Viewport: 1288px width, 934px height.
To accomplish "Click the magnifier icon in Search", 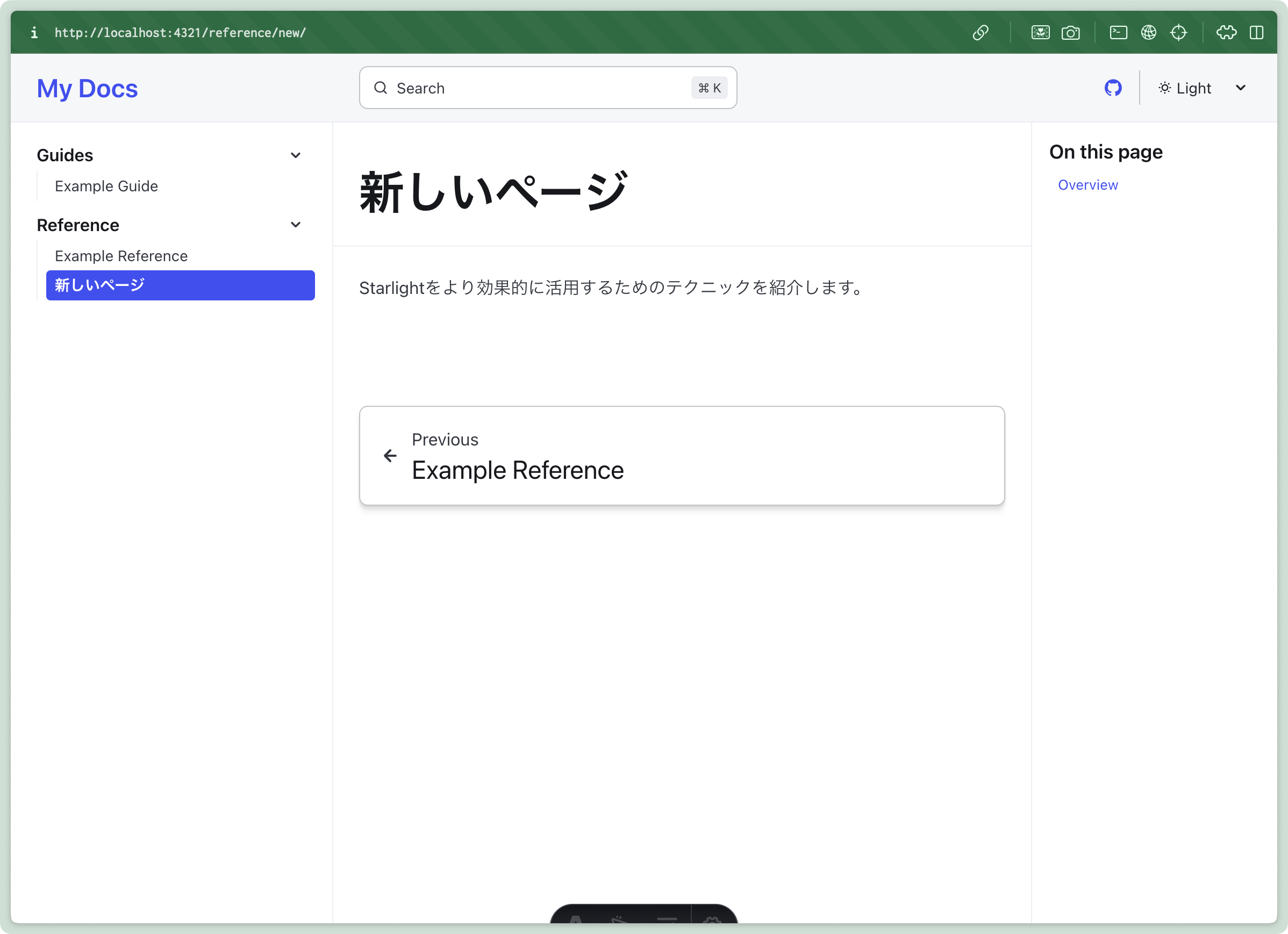I will [381, 88].
